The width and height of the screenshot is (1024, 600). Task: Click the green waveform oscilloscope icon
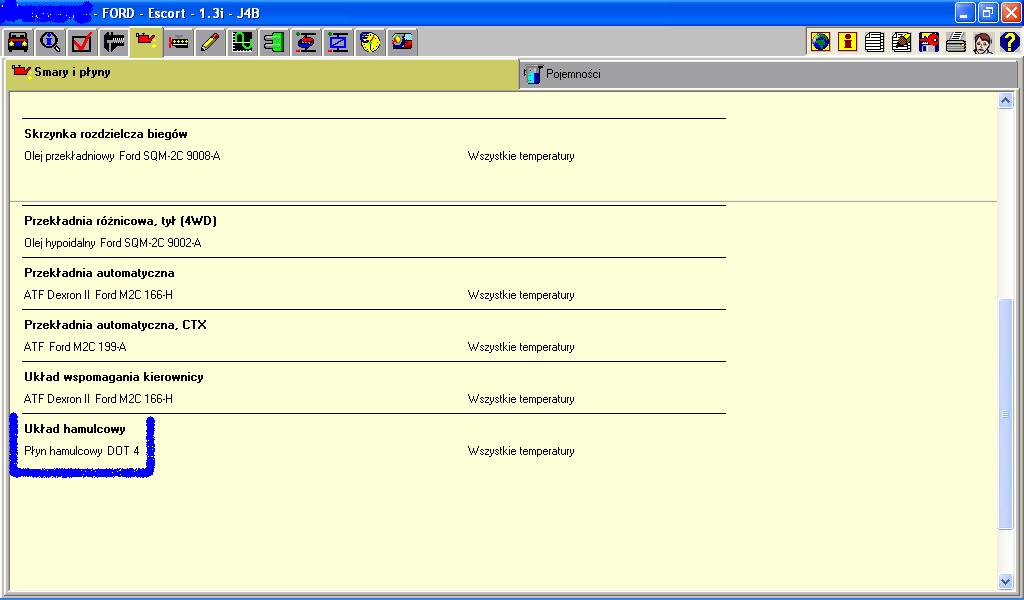point(242,42)
